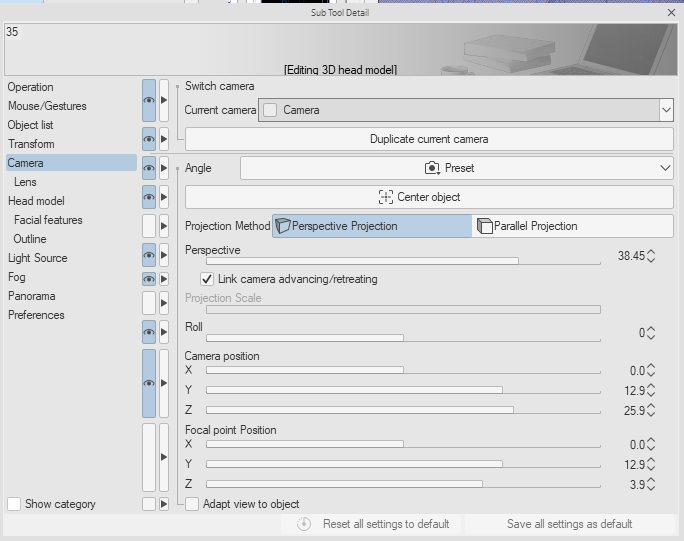Click the Parallel Projection cube icon

pyautogui.click(x=484, y=226)
